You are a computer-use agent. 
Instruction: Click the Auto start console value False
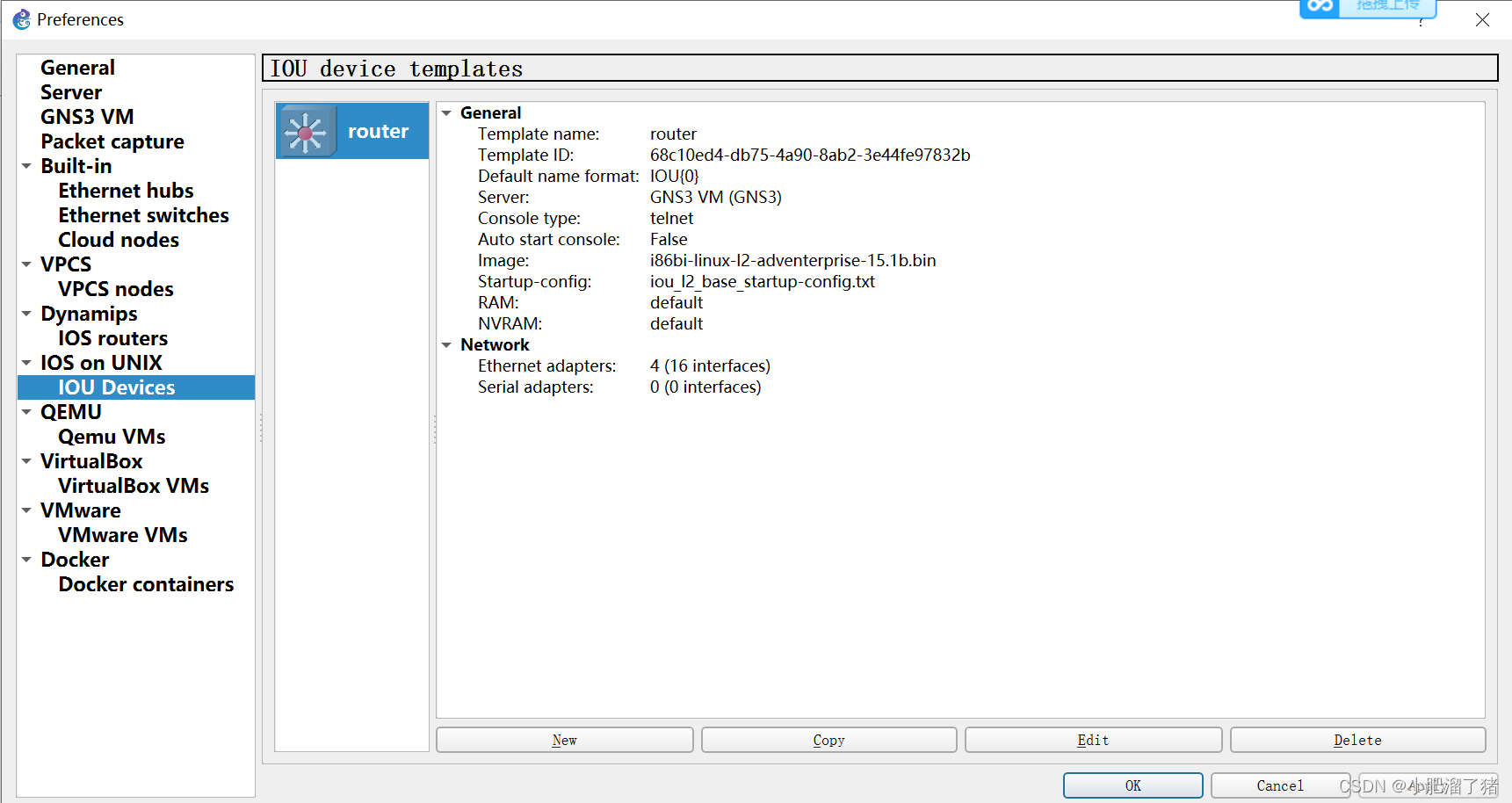(x=669, y=240)
